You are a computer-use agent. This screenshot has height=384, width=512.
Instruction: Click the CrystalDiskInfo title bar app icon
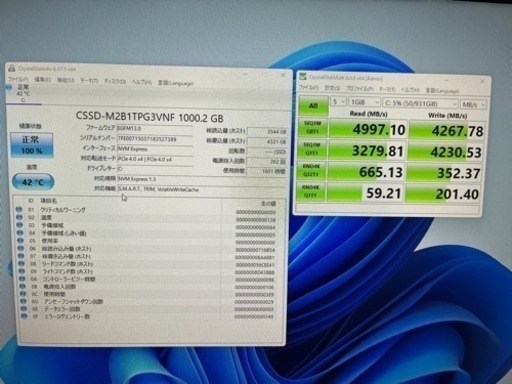(12, 69)
